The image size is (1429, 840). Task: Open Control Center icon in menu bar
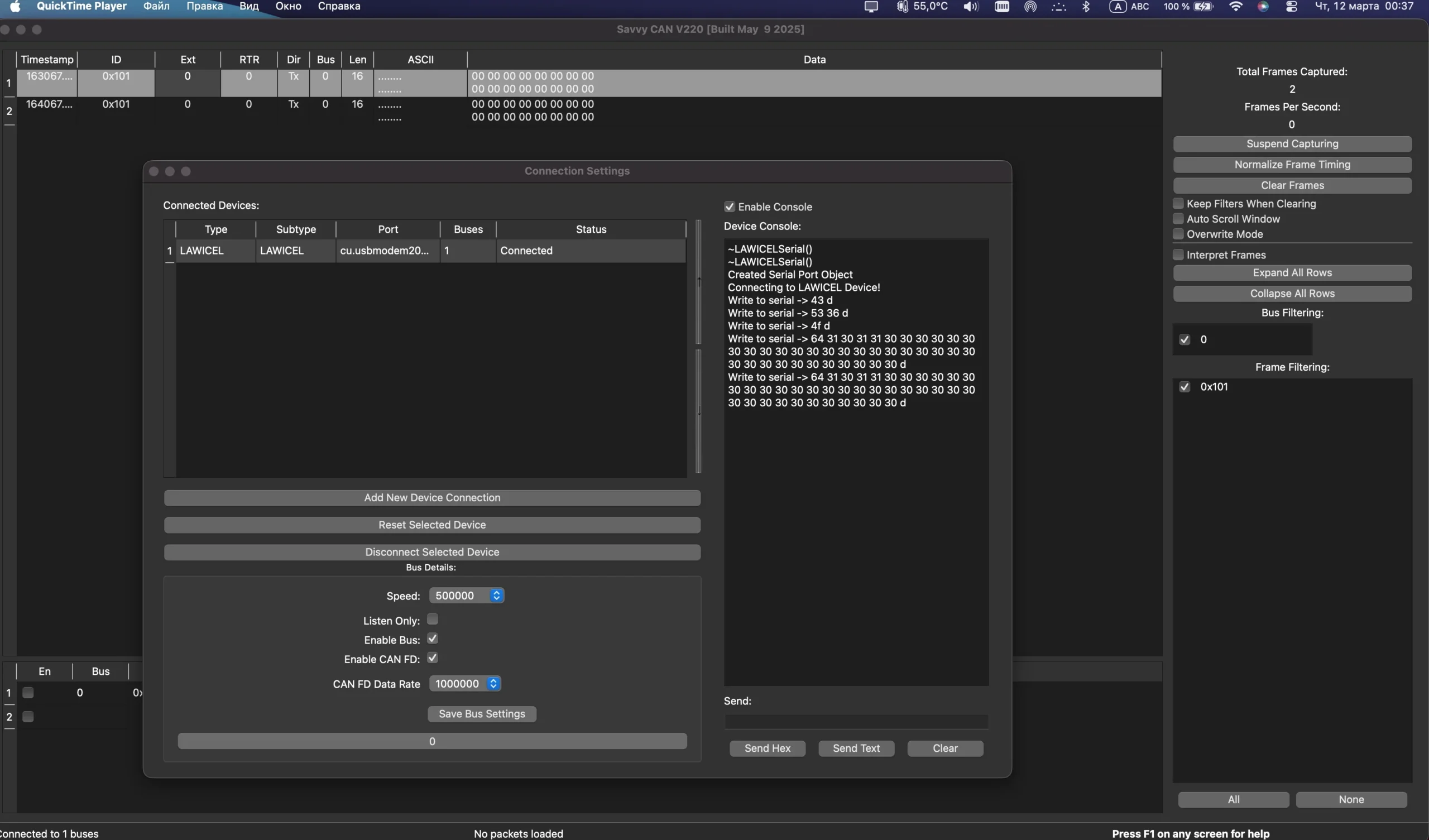[x=1291, y=6]
